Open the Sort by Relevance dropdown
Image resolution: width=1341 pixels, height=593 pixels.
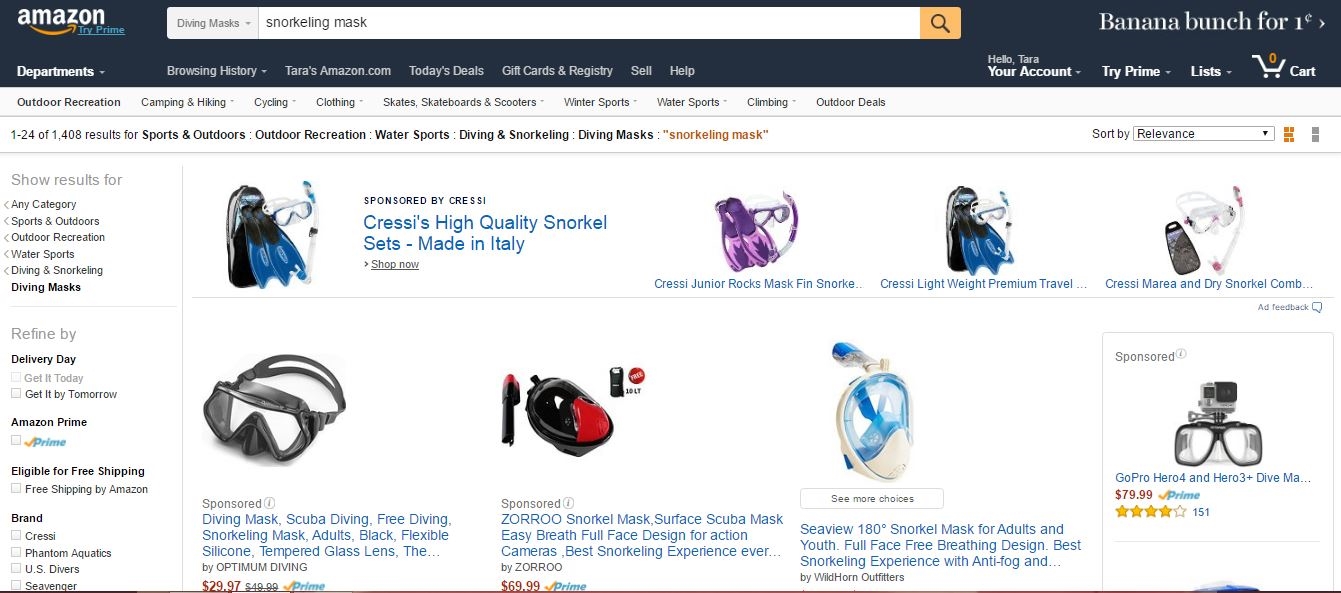[1203, 134]
